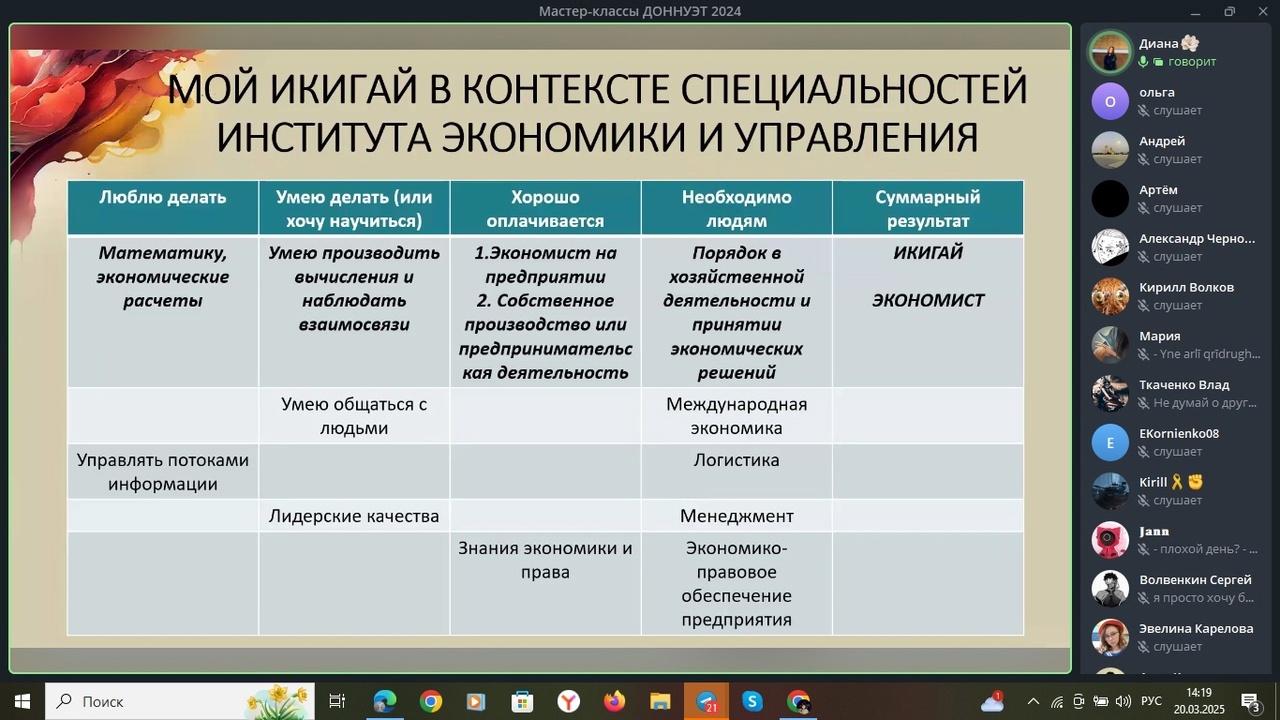Screen dimensions: 1280x720
Task: Open weather cloud tray icon
Action: coord(993,701)
